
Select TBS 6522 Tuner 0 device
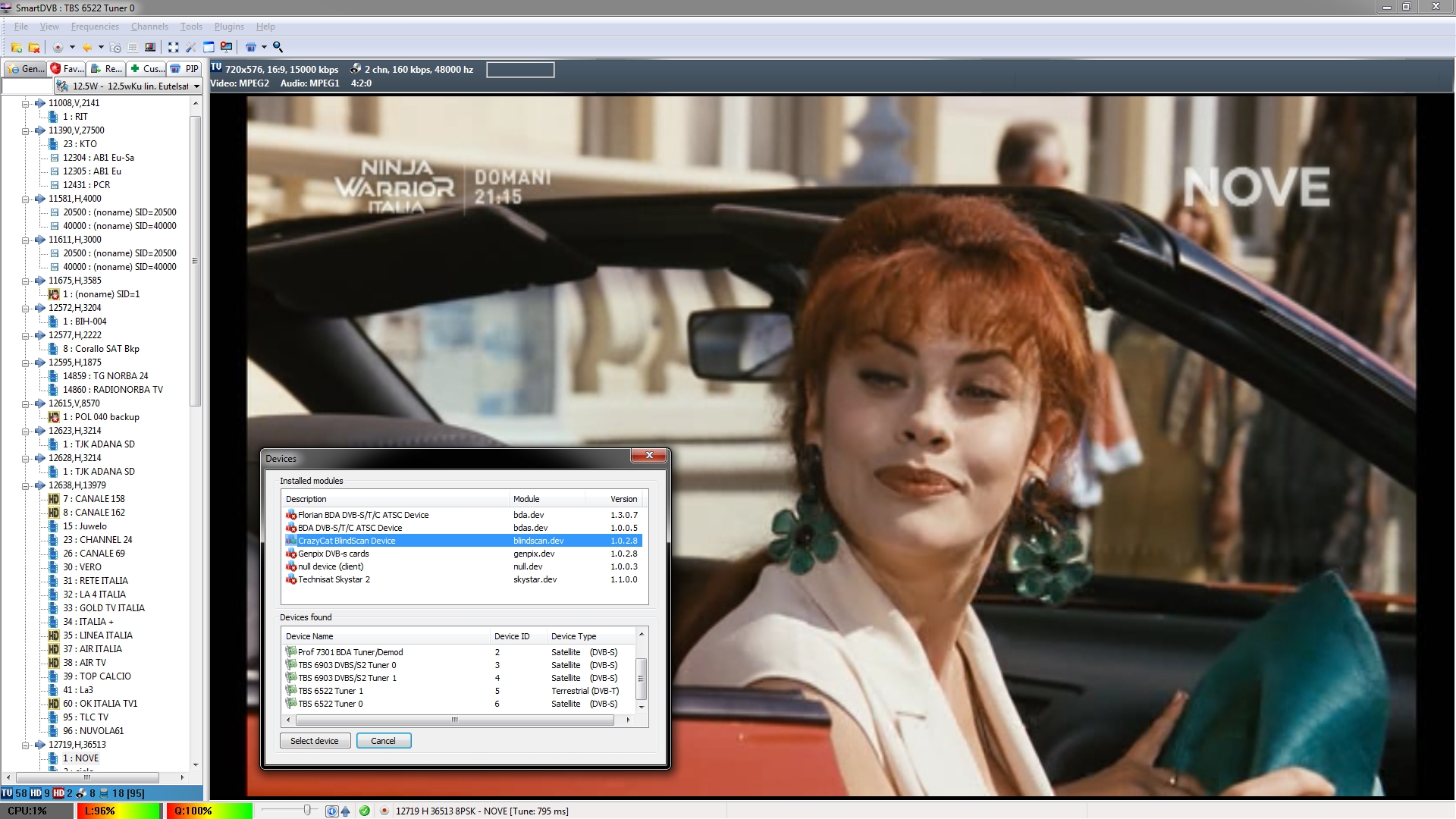(x=460, y=704)
